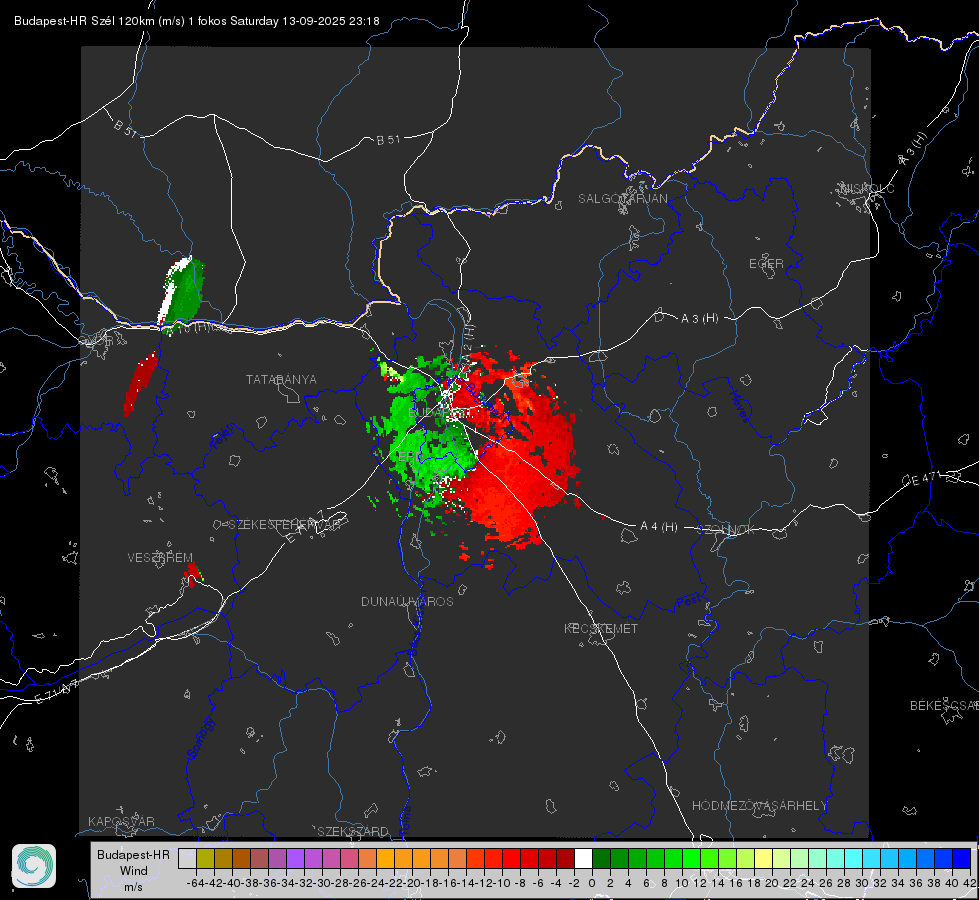Click the VESZPRÉM city label
The image size is (979, 900).
pyautogui.click(x=160, y=558)
